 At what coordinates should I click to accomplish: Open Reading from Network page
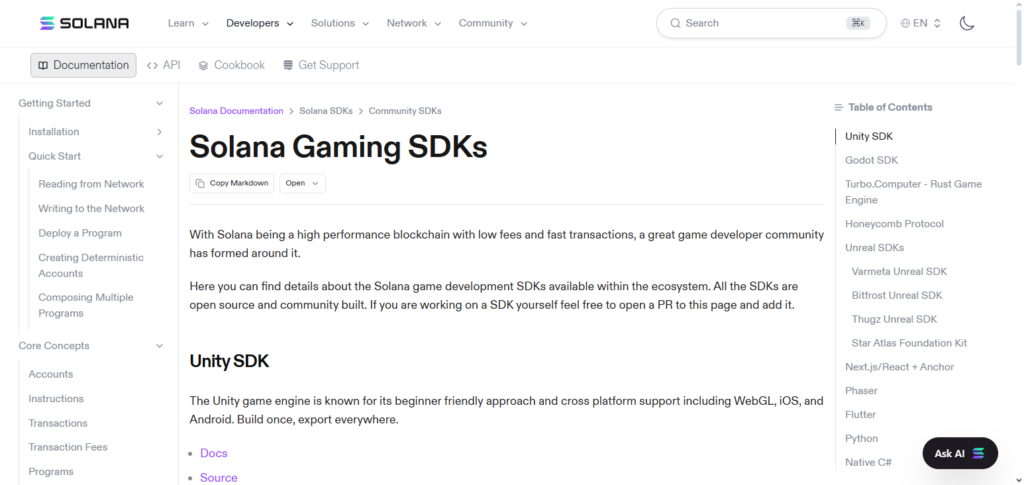click(x=91, y=184)
